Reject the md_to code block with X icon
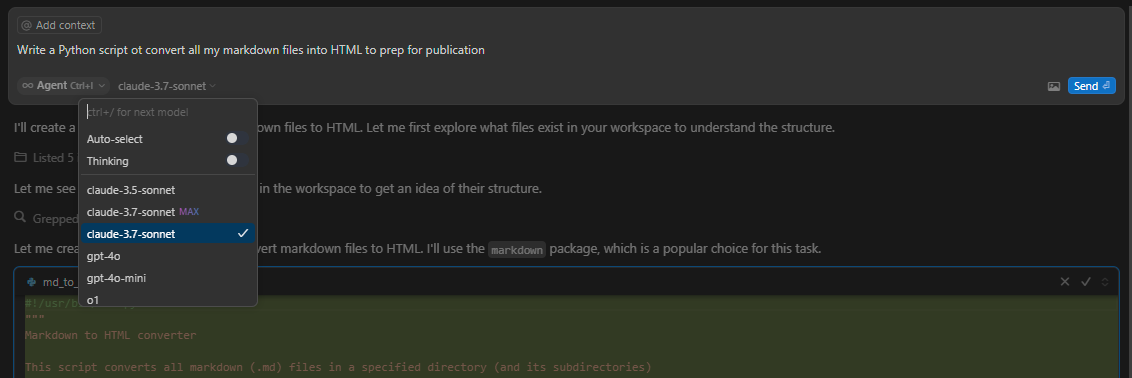 tap(1064, 282)
